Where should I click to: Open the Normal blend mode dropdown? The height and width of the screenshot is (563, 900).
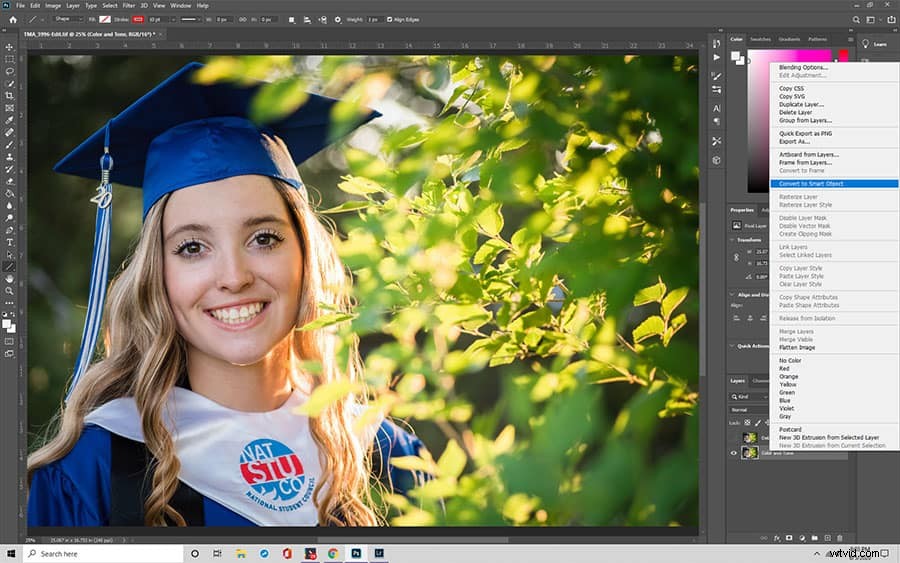(750, 410)
